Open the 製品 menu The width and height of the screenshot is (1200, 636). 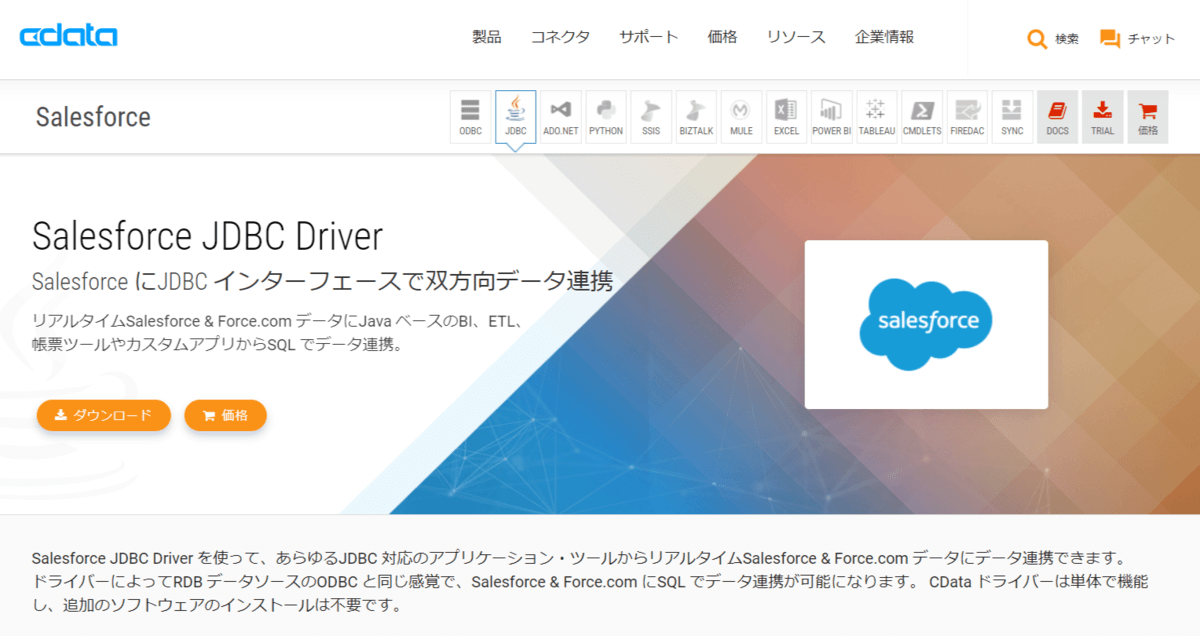[485, 36]
